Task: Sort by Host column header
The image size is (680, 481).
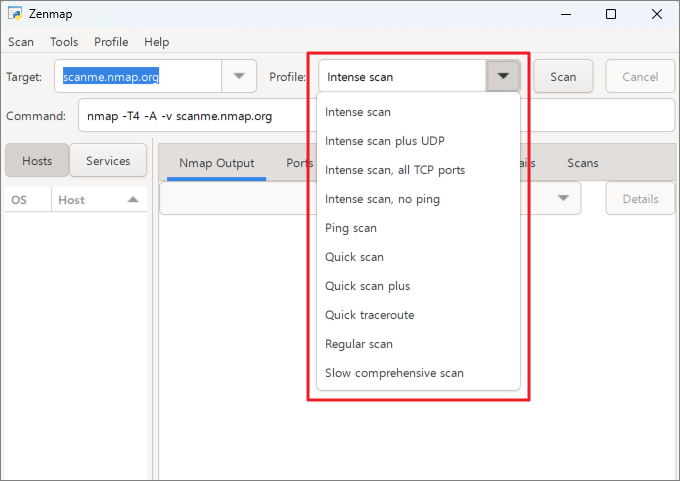Action: tap(99, 200)
